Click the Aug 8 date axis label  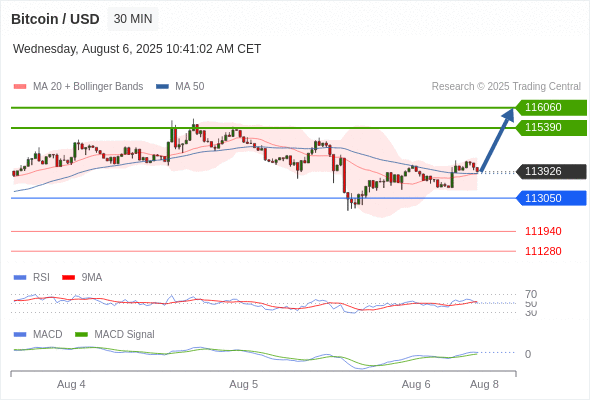pos(484,385)
